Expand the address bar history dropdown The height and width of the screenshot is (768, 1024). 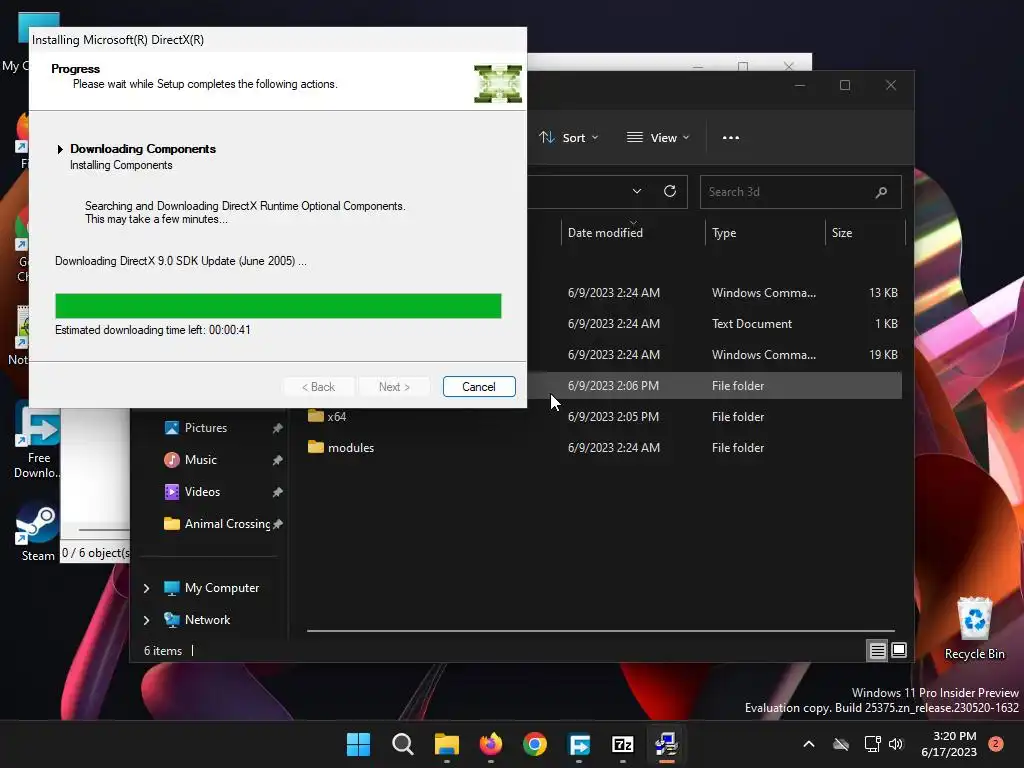coord(637,191)
